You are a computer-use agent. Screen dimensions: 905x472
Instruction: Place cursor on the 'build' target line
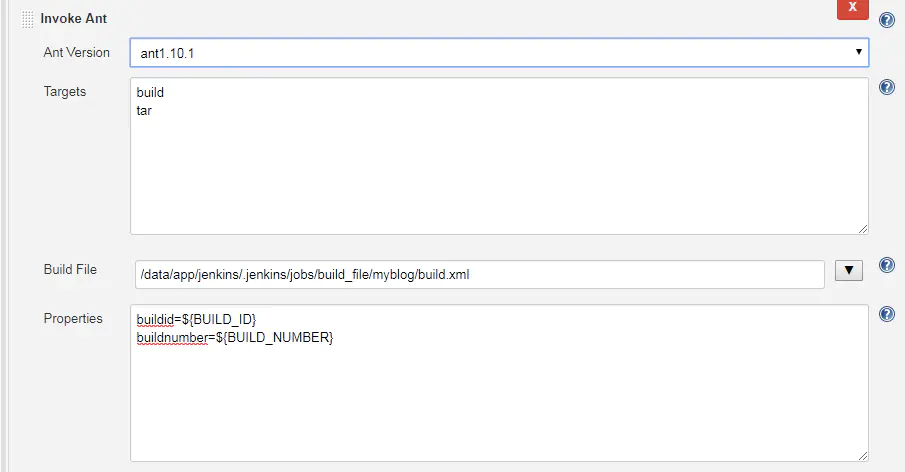pos(150,92)
